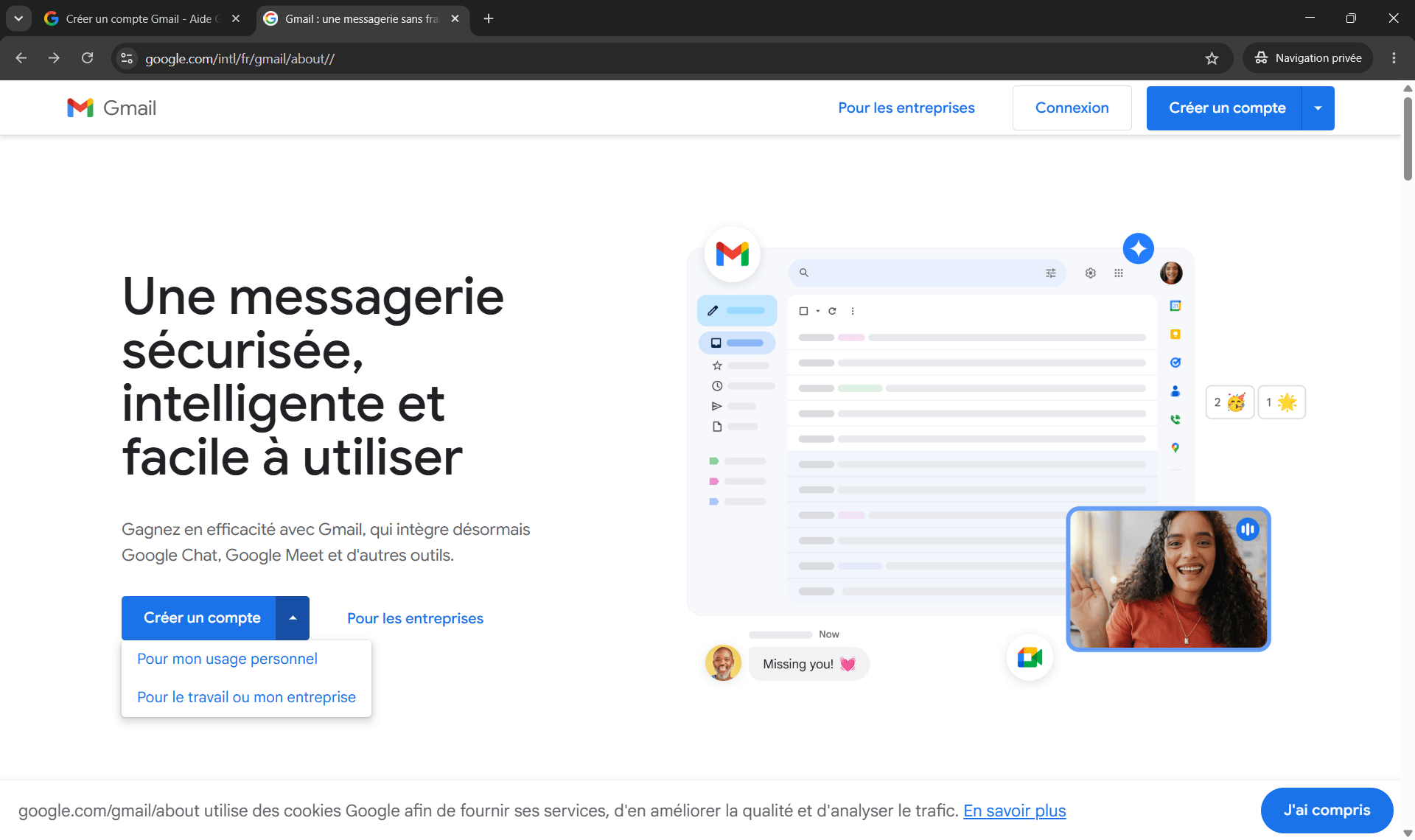This screenshot has width=1415, height=840.
Task: Click the compose pencil icon in illustration
Action: tap(713, 311)
